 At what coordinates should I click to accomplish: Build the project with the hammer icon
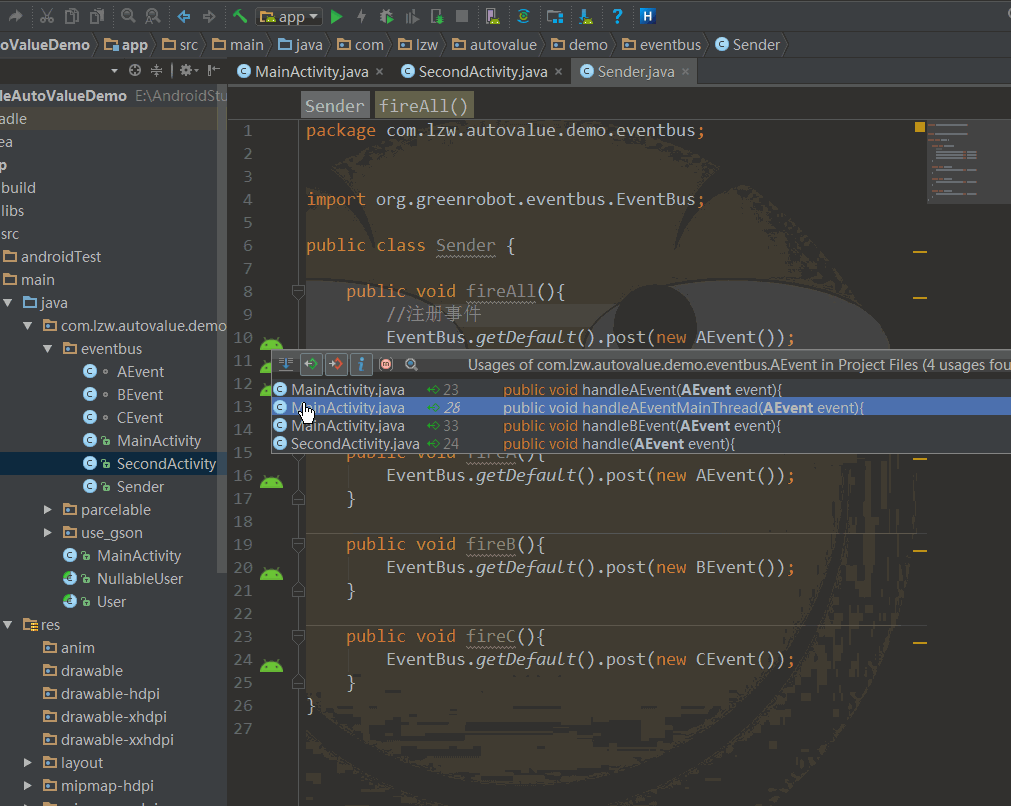tap(240, 15)
